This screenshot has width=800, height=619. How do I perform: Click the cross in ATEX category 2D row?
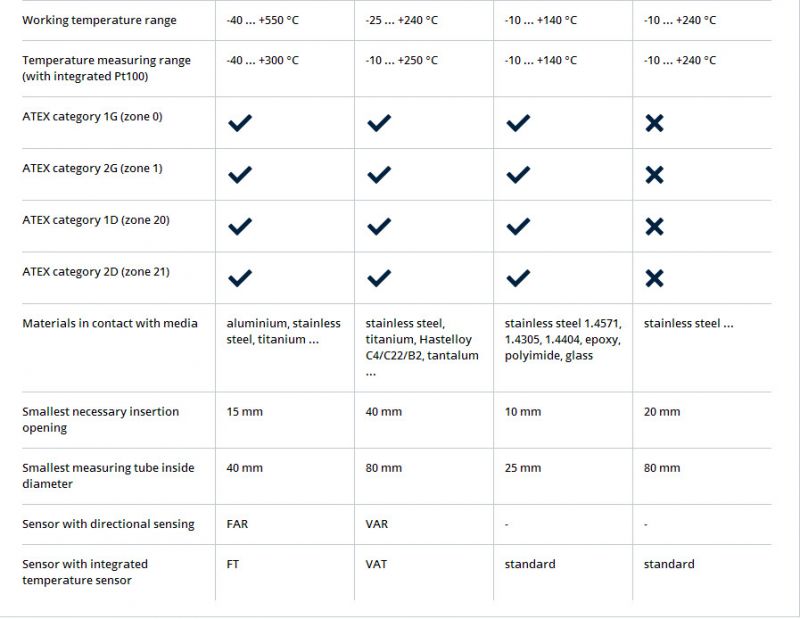pyautogui.click(x=654, y=278)
